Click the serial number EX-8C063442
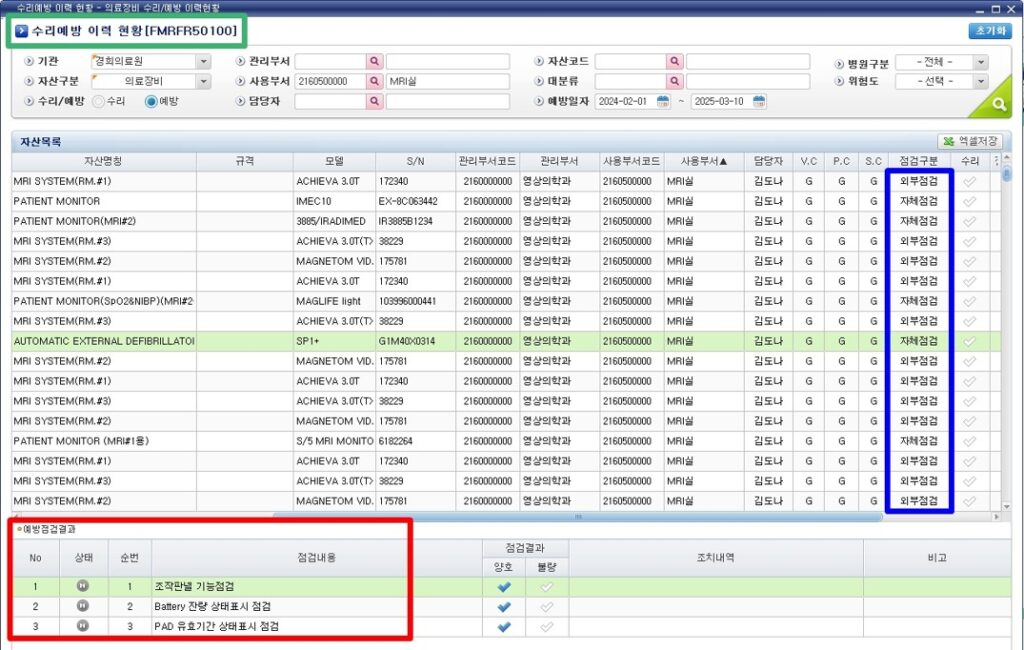The image size is (1024, 650). (x=408, y=201)
